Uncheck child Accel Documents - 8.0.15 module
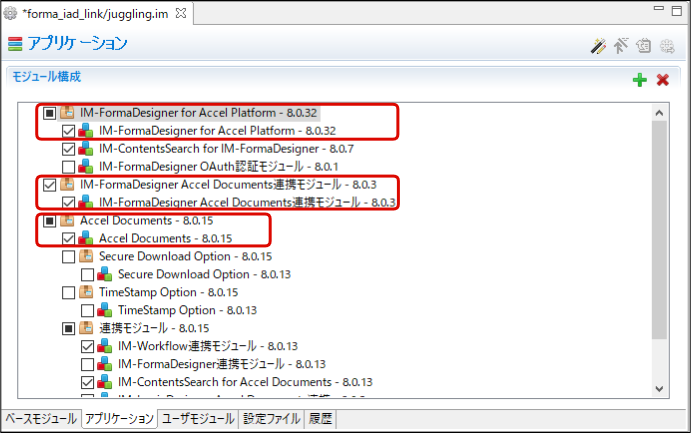 (x=68, y=239)
